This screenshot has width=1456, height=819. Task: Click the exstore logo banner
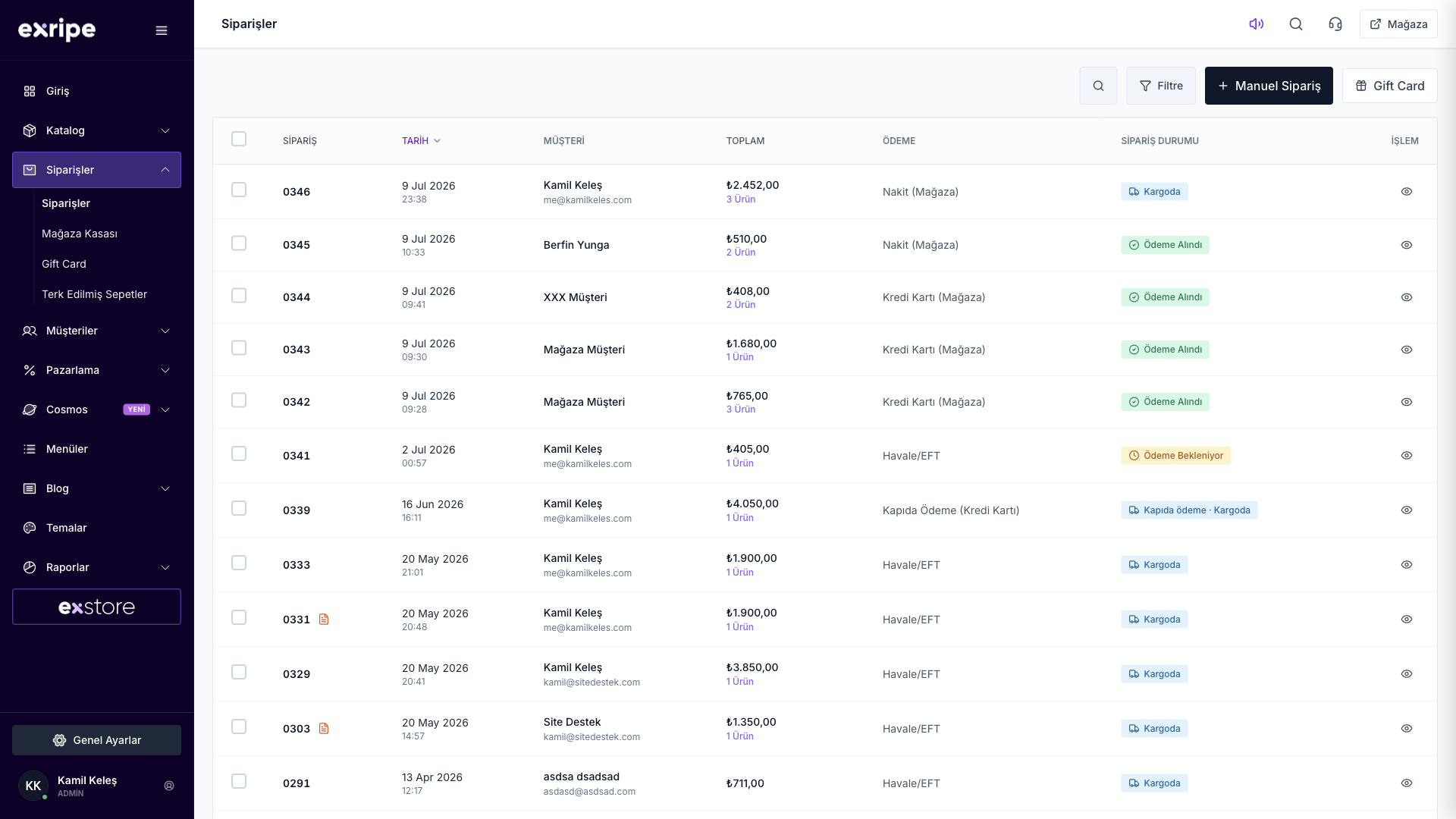pos(96,607)
